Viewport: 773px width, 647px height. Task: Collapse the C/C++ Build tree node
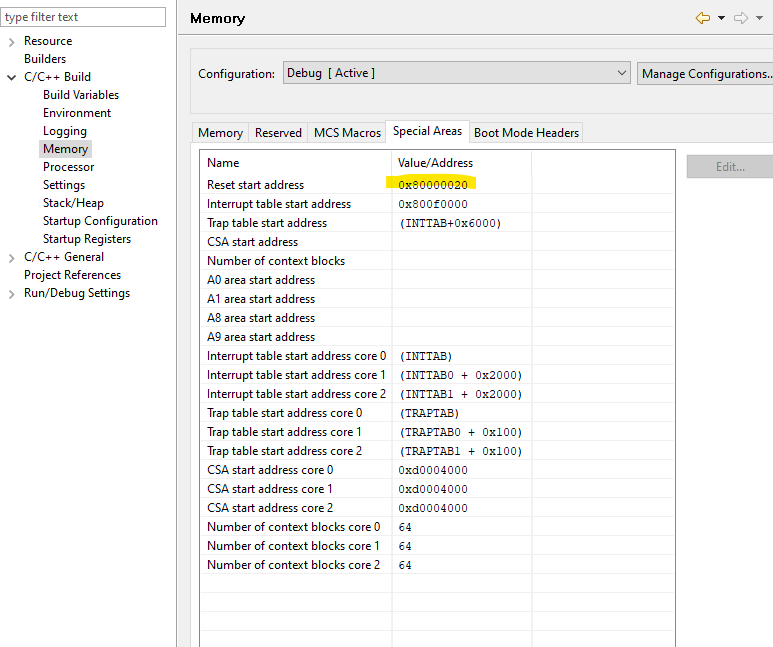click(11, 78)
